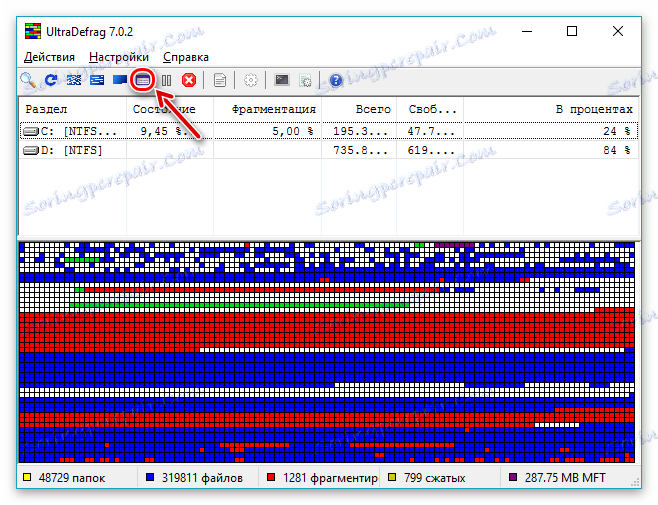The height and width of the screenshot is (505, 658).
Task: Select the D: [NTFS] volume row
Action: [329, 150]
